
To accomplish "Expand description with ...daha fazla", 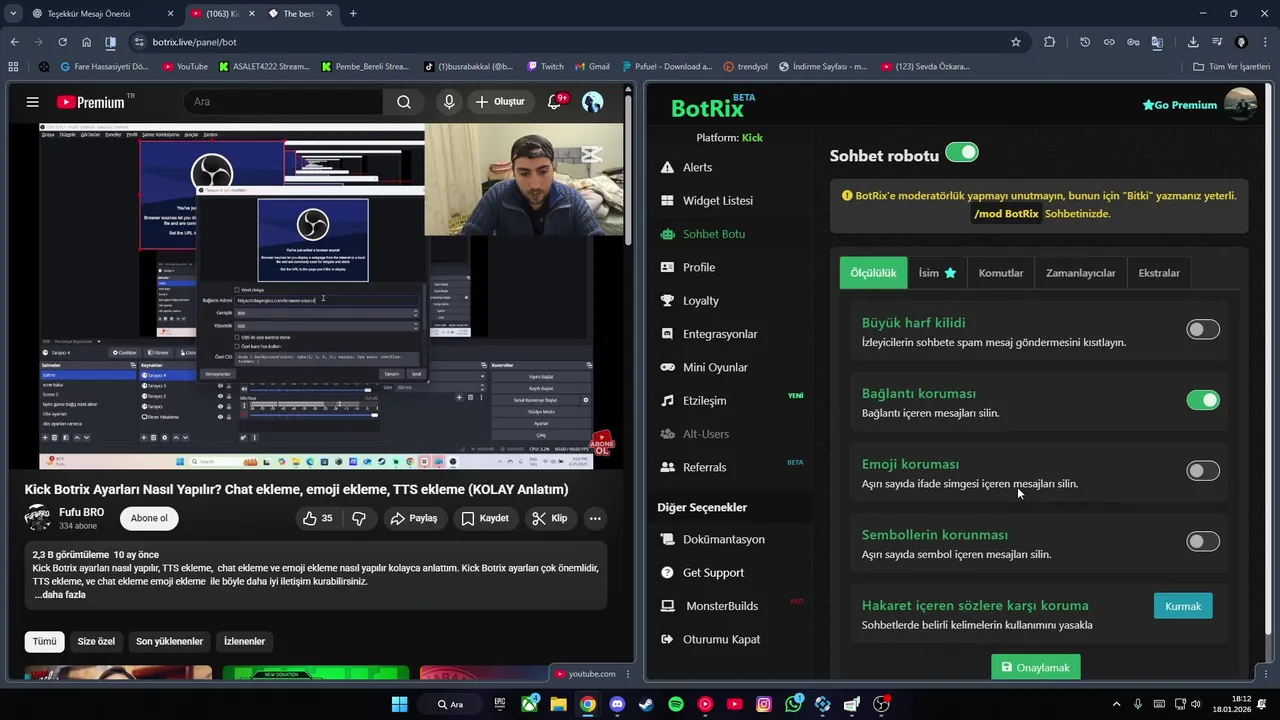I will 60,595.
